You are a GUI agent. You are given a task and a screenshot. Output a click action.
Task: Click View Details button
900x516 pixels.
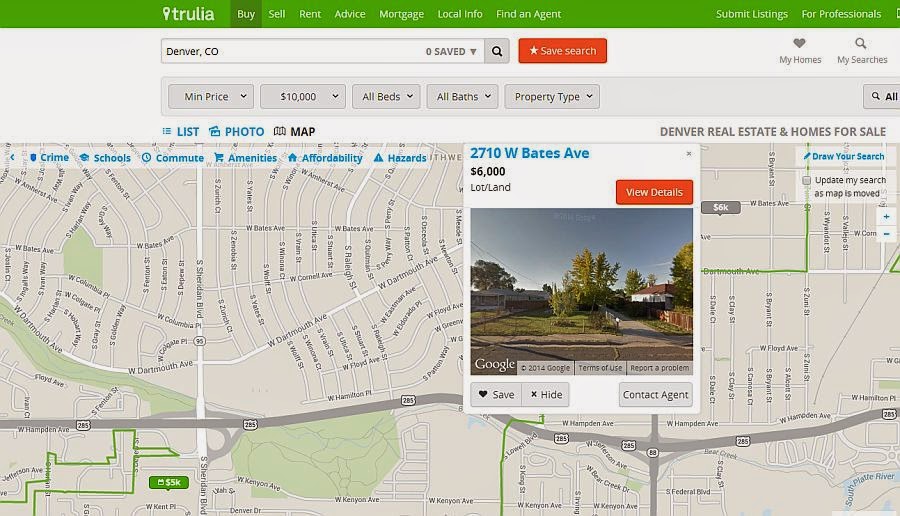[x=654, y=192]
